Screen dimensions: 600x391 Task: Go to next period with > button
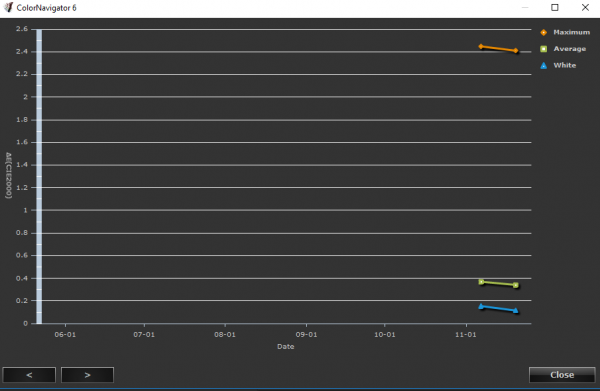tap(87, 375)
